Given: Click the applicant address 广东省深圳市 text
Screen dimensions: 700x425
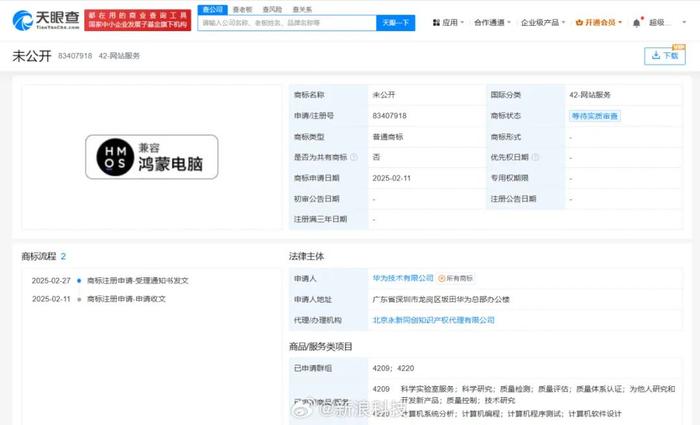Looking at the screenshot, I should tap(441, 300).
